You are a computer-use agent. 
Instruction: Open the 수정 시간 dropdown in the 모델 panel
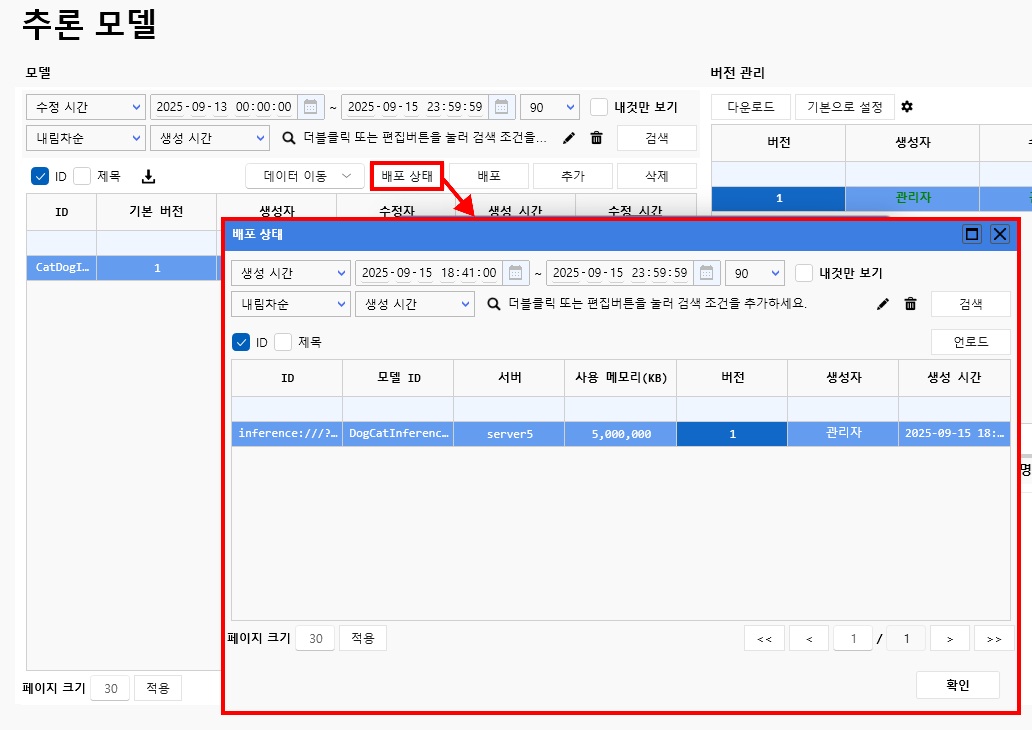pyautogui.click(x=85, y=107)
